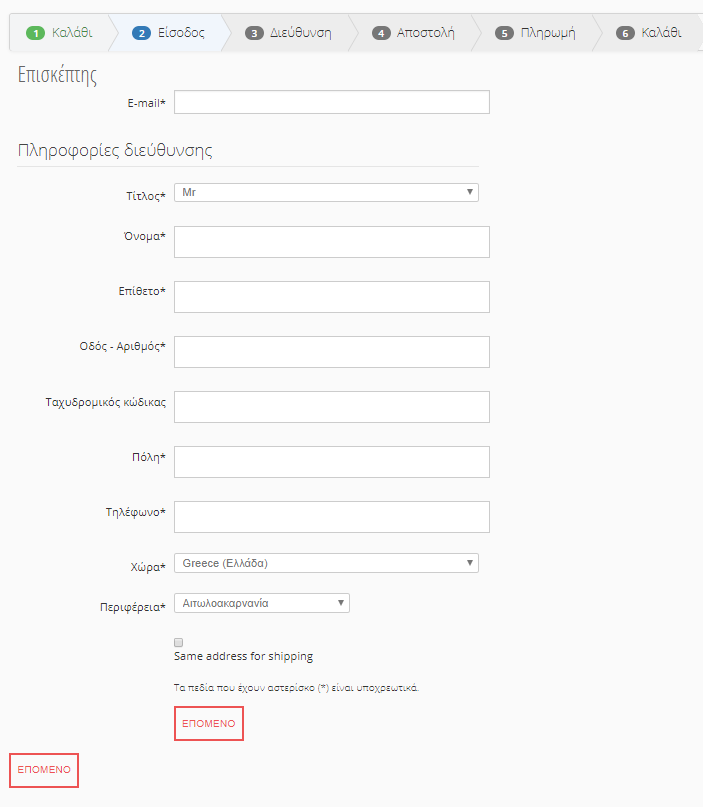Select the Επίθετο input box

pyautogui.click(x=332, y=297)
